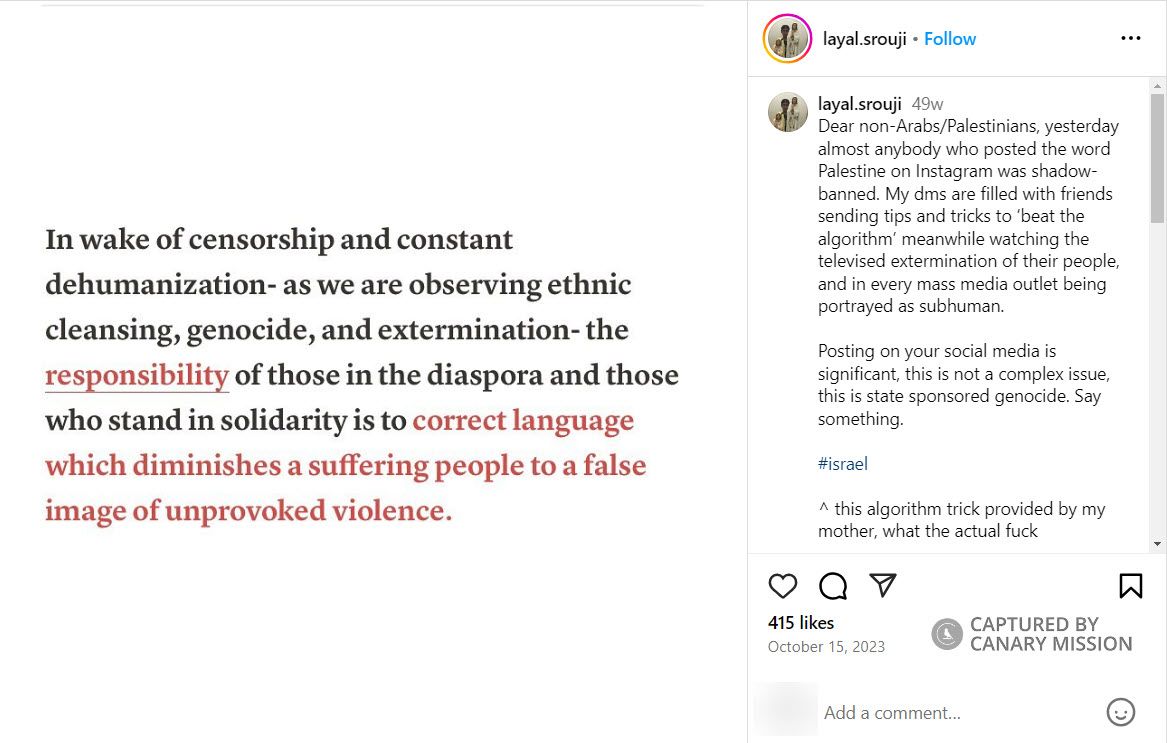The image size is (1167, 743).
Task: Open emoji picker smiley icon
Action: 1121,712
